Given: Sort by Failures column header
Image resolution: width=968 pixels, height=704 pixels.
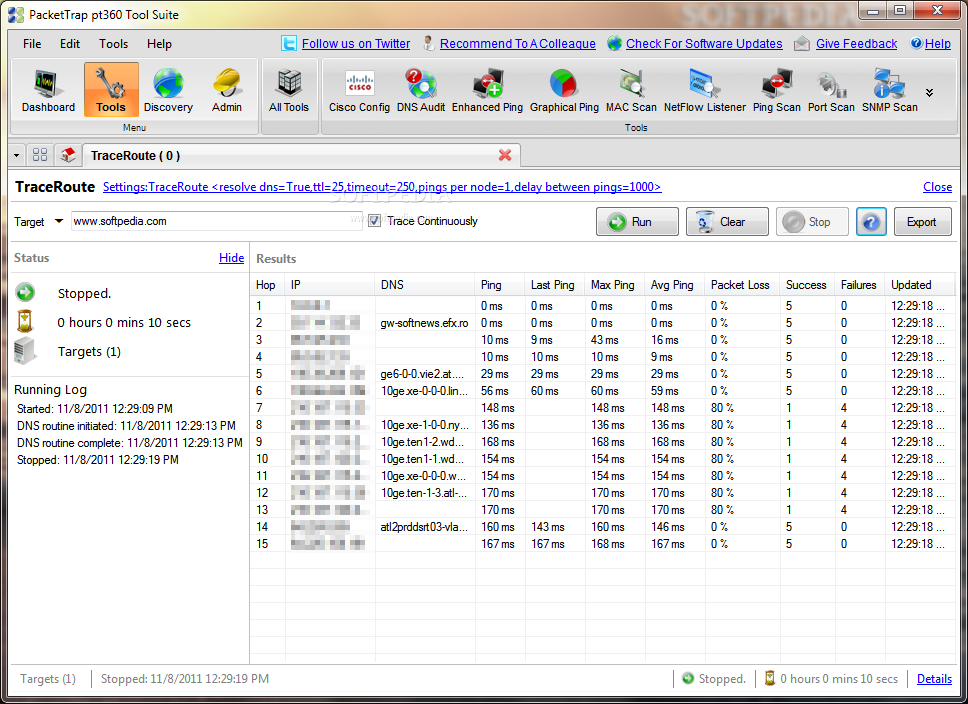Looking at the screenshot, I should pos(858,285).
